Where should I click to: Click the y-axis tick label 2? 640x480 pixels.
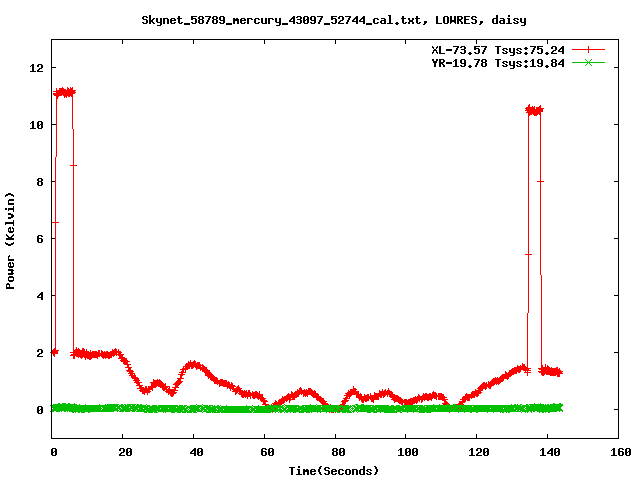pos(40,353)
